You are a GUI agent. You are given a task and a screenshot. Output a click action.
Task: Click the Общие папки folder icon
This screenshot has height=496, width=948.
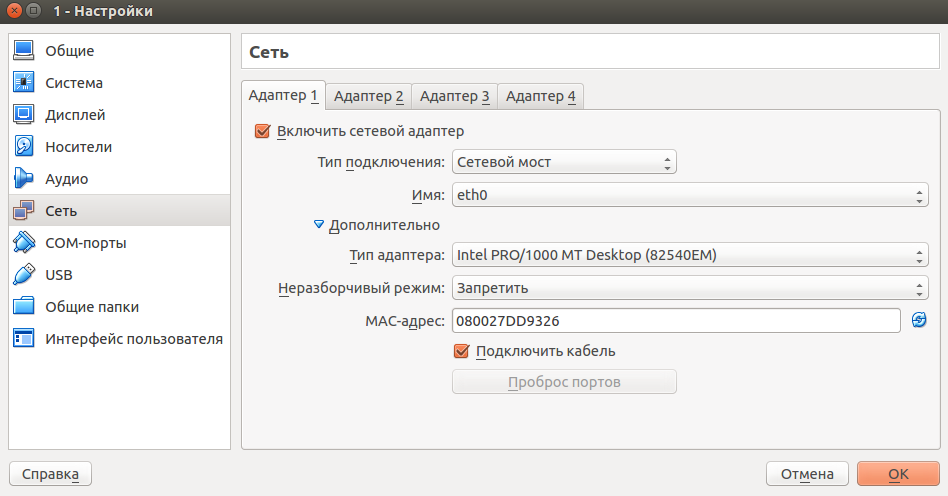(x=24, y=307)
